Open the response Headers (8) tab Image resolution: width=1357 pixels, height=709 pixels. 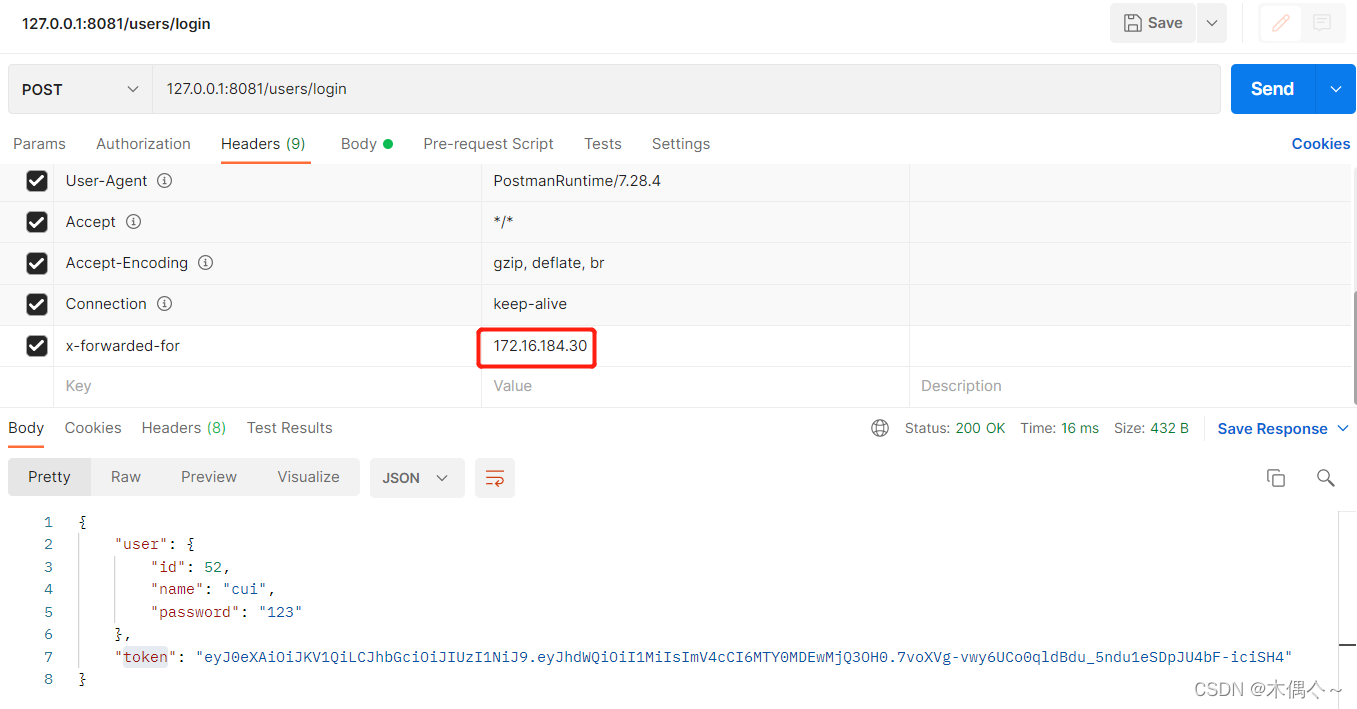pyautogui.click(x=184, y=428)
